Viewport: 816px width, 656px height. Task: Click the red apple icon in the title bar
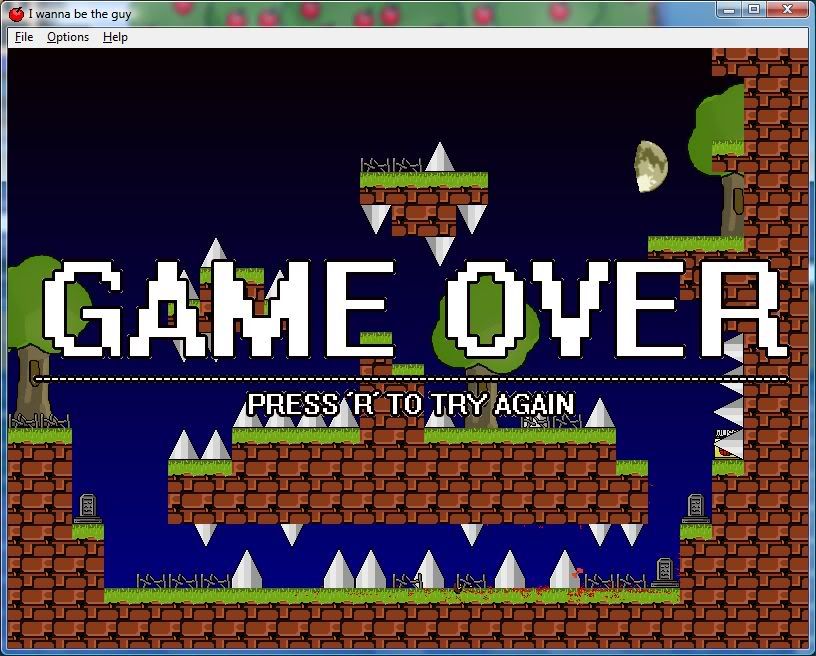[x=16, y=14]
